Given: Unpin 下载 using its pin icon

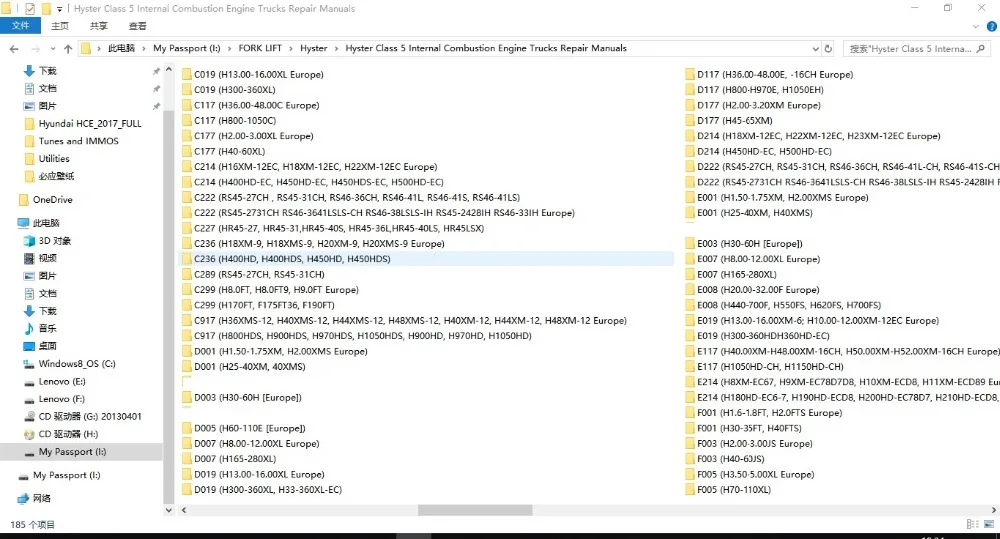Looking at the screenshot, I should click(x=156, y=71).
